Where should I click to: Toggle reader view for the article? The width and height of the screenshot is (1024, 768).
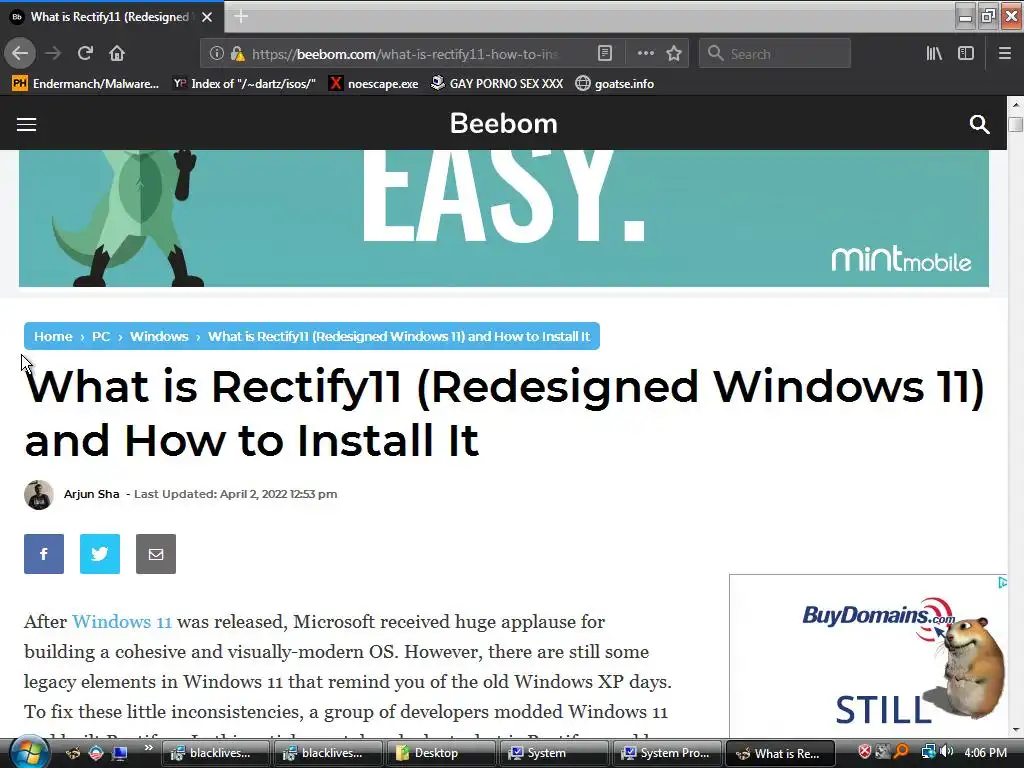[x=605, y=54]
